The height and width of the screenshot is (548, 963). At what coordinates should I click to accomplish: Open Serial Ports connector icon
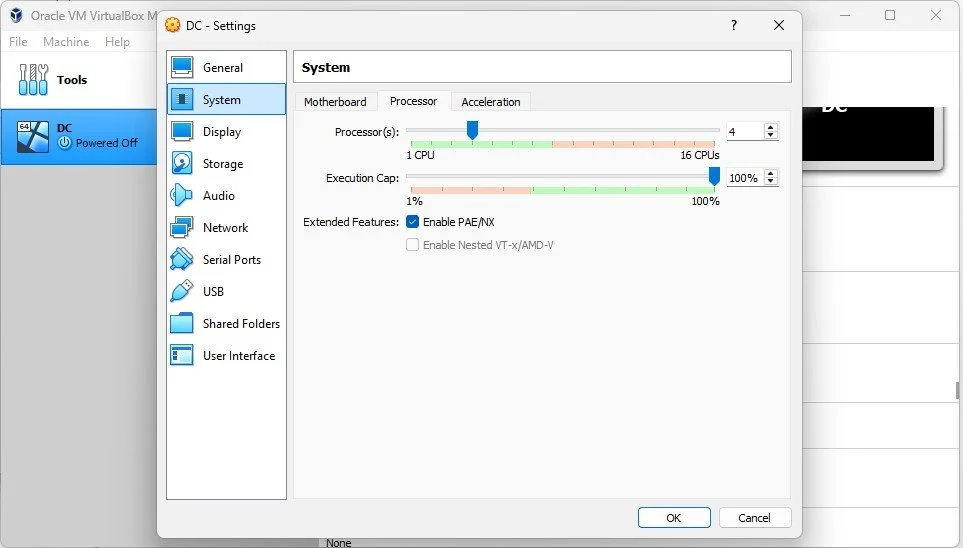(182, 259)
